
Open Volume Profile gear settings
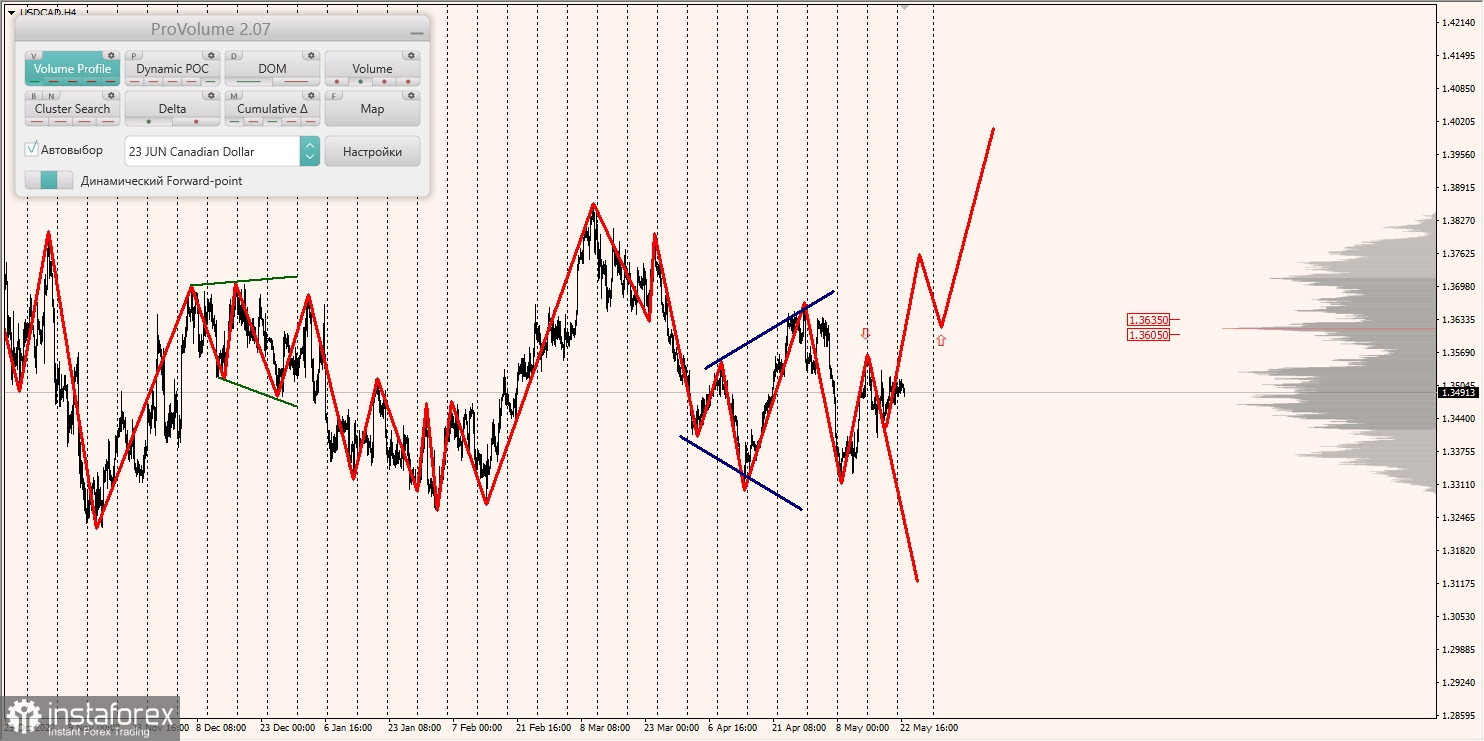(x=111, y=56)
